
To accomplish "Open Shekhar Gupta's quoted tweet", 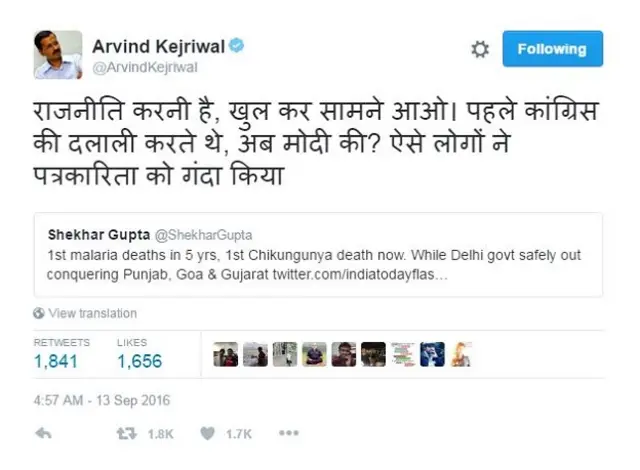I will tap(318, 255).
